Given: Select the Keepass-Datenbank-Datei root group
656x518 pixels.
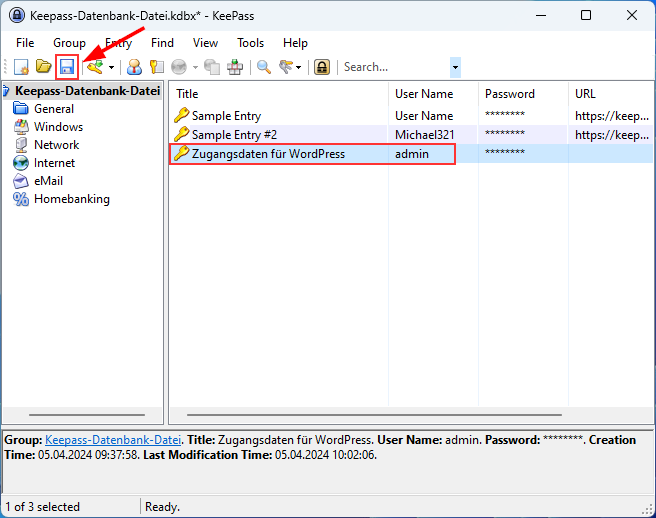Looking at the screenshot, I should click(87, 91).
